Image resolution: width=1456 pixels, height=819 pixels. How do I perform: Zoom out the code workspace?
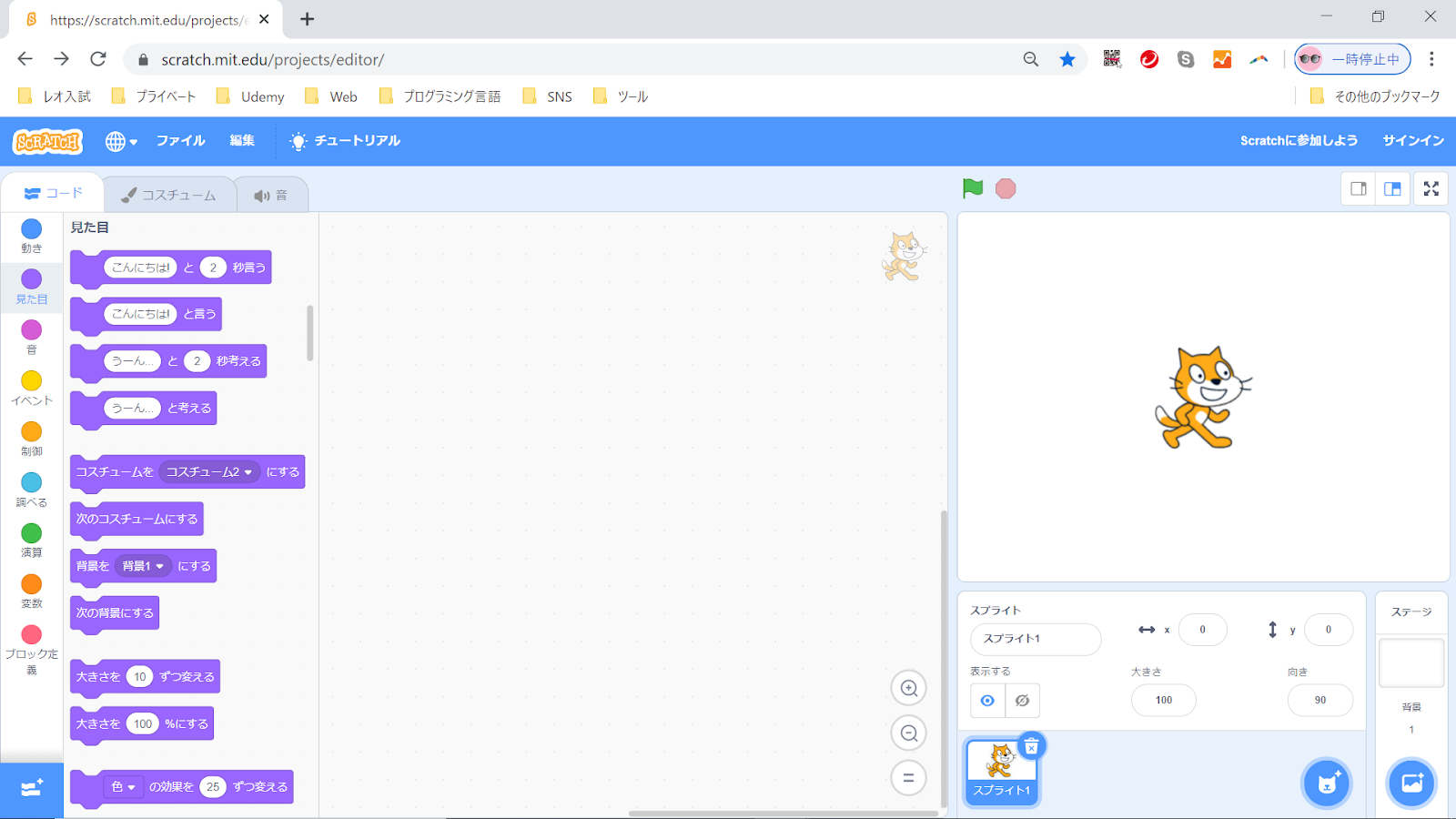pos(908,733)
